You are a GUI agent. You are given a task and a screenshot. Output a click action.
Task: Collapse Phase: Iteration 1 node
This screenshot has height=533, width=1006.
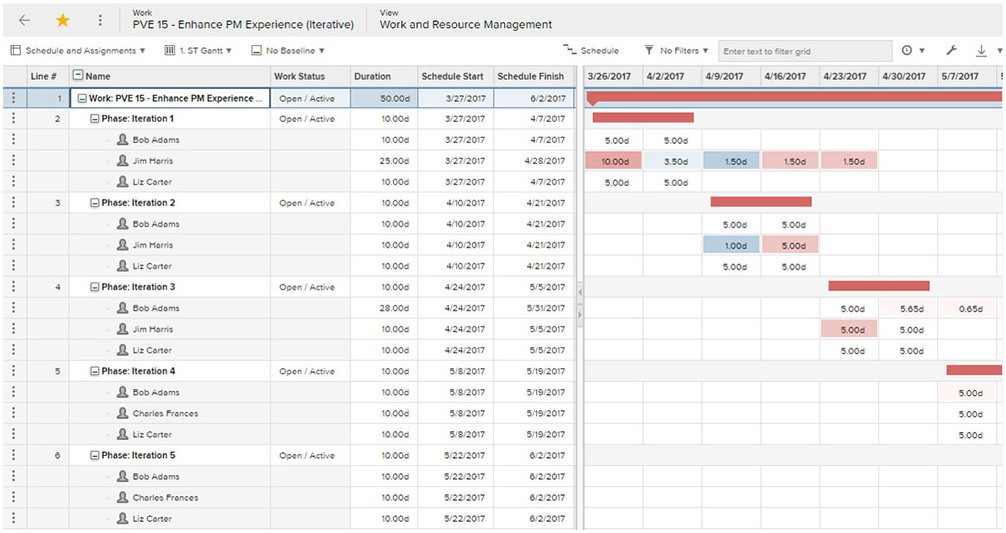(x=94, y=119)
